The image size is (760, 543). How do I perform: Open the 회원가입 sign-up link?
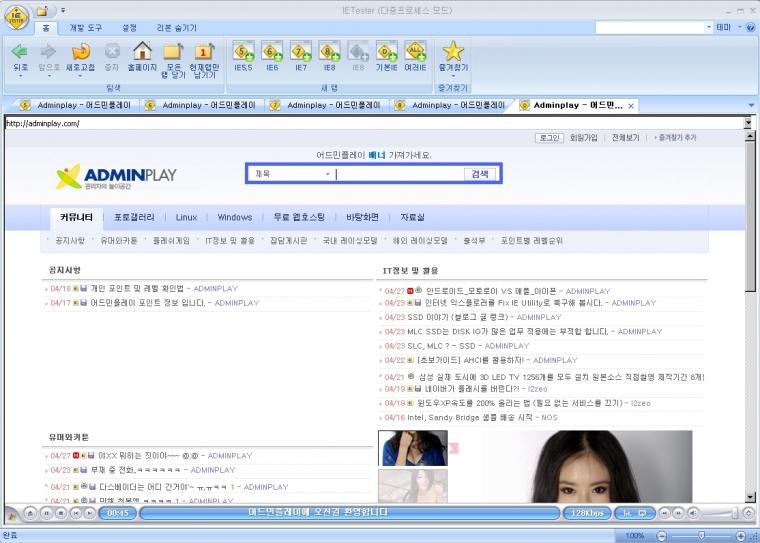[583, 138]
